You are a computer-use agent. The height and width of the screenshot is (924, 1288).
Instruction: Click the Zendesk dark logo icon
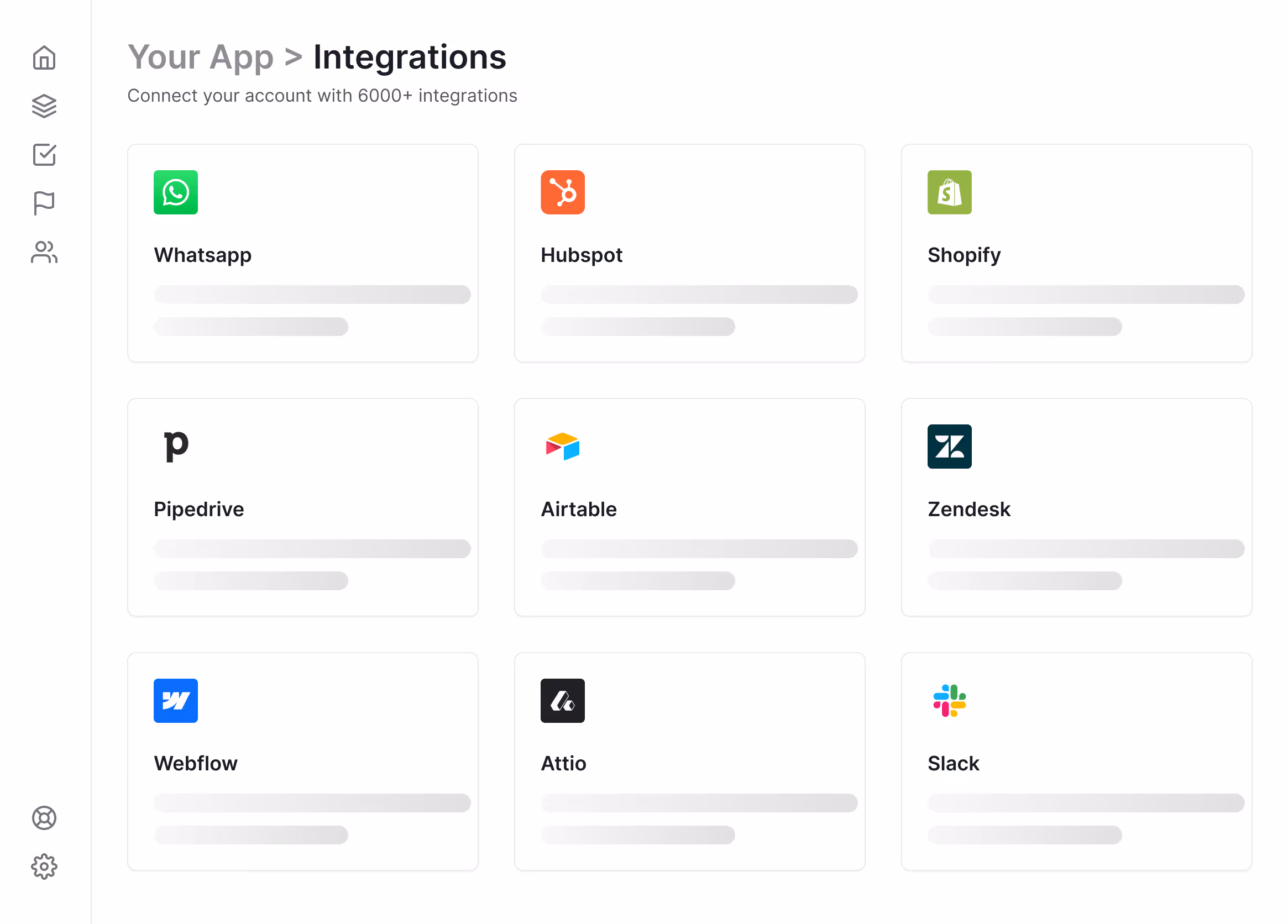[x=949, y=447]
